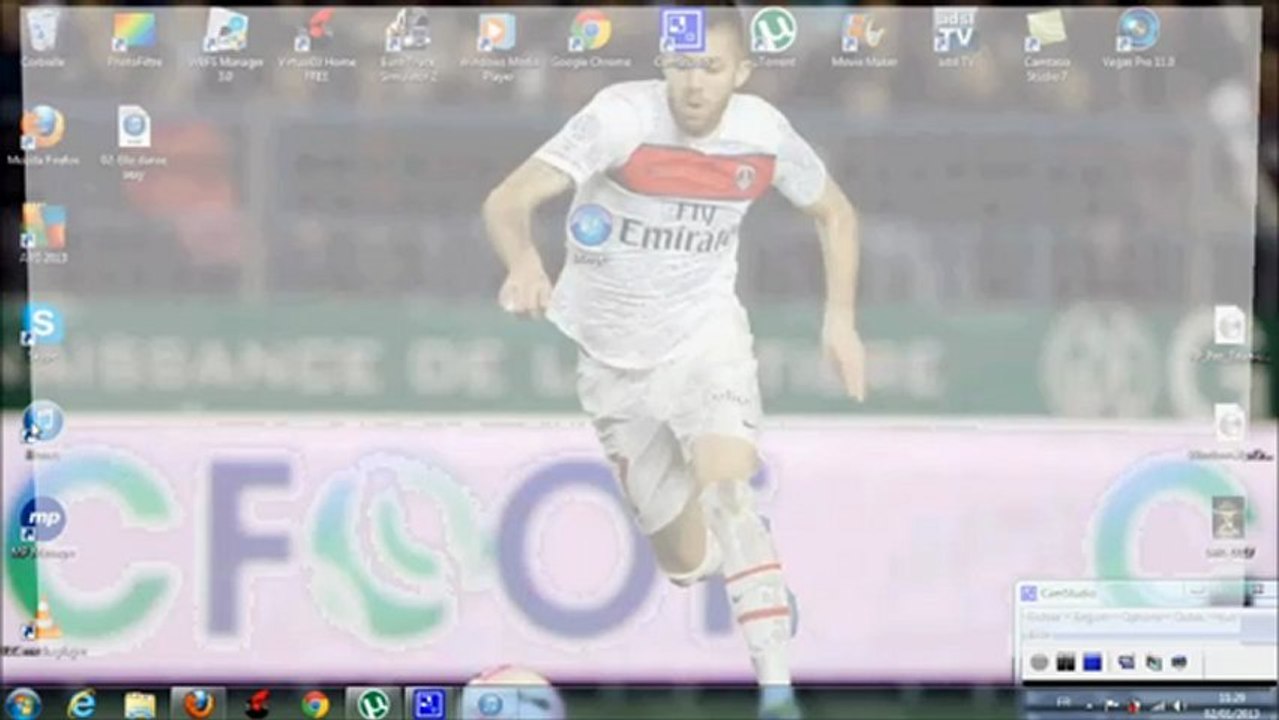Click the FR language indicator in tray

pyautogui.click(x=1064, y=702)
